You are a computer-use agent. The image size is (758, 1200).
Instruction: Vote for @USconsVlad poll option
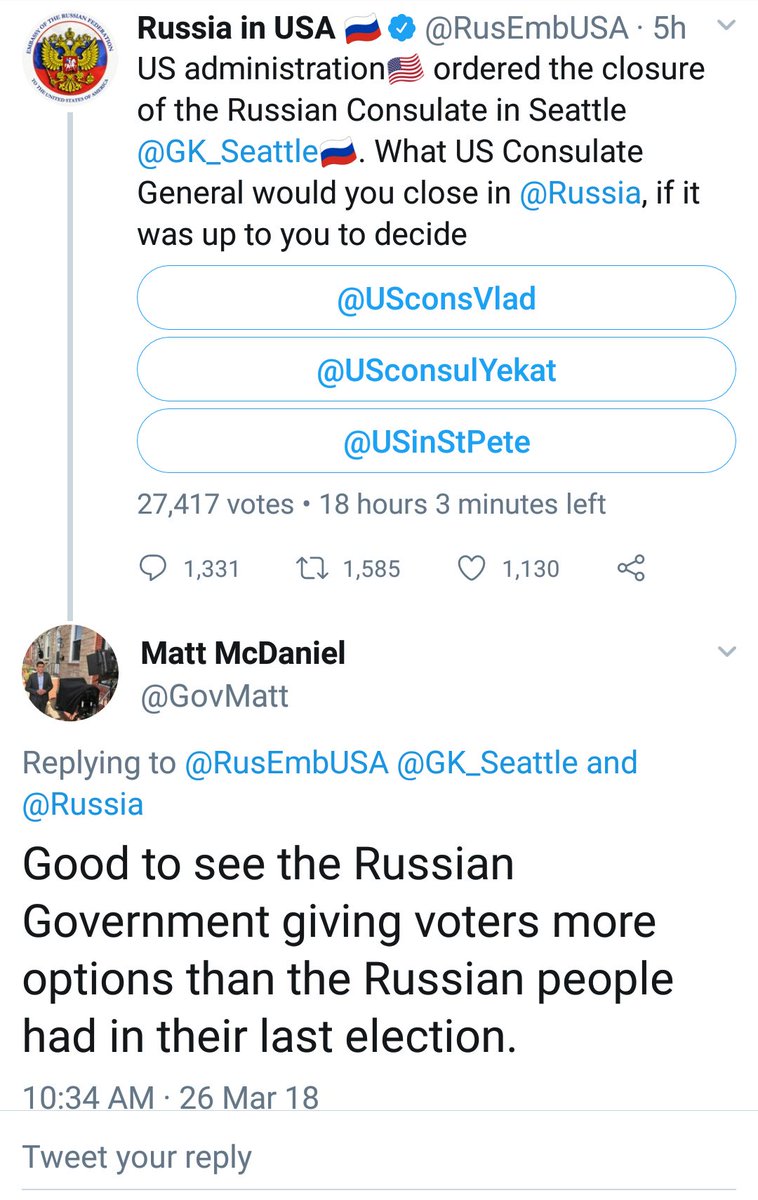click(x=436, y=298)
